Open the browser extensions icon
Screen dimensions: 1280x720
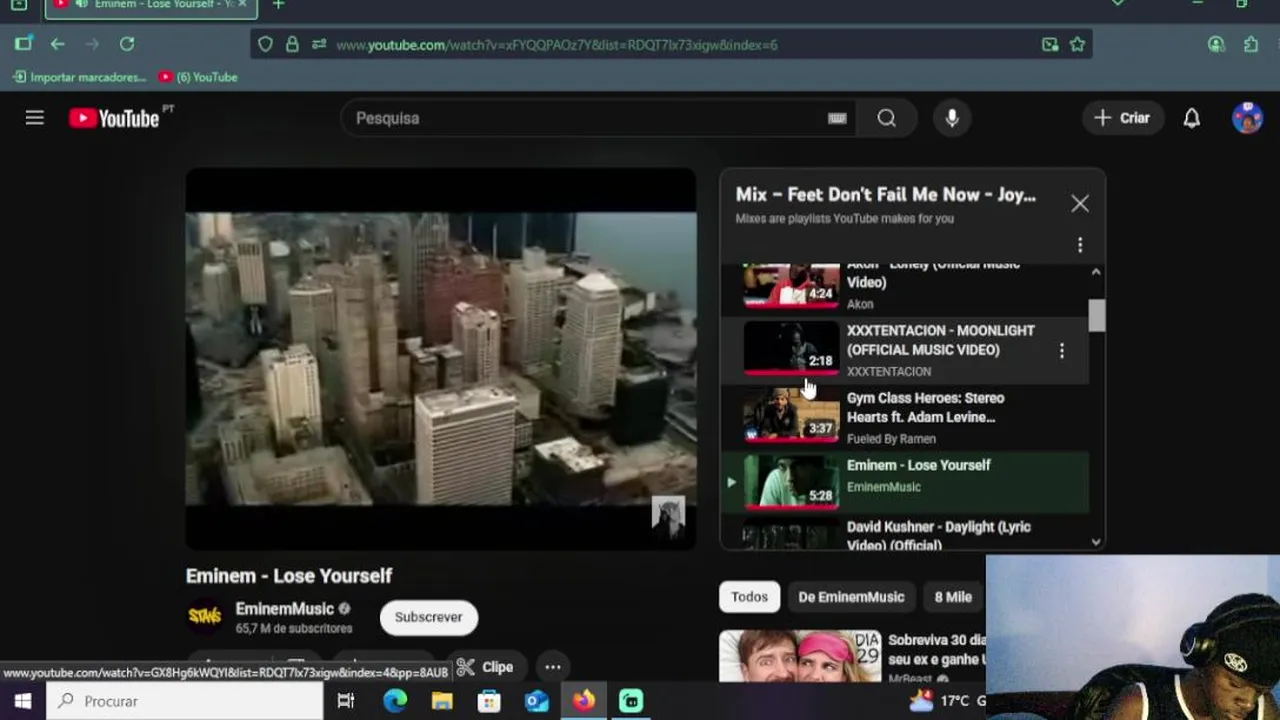tap(1251, 44)
